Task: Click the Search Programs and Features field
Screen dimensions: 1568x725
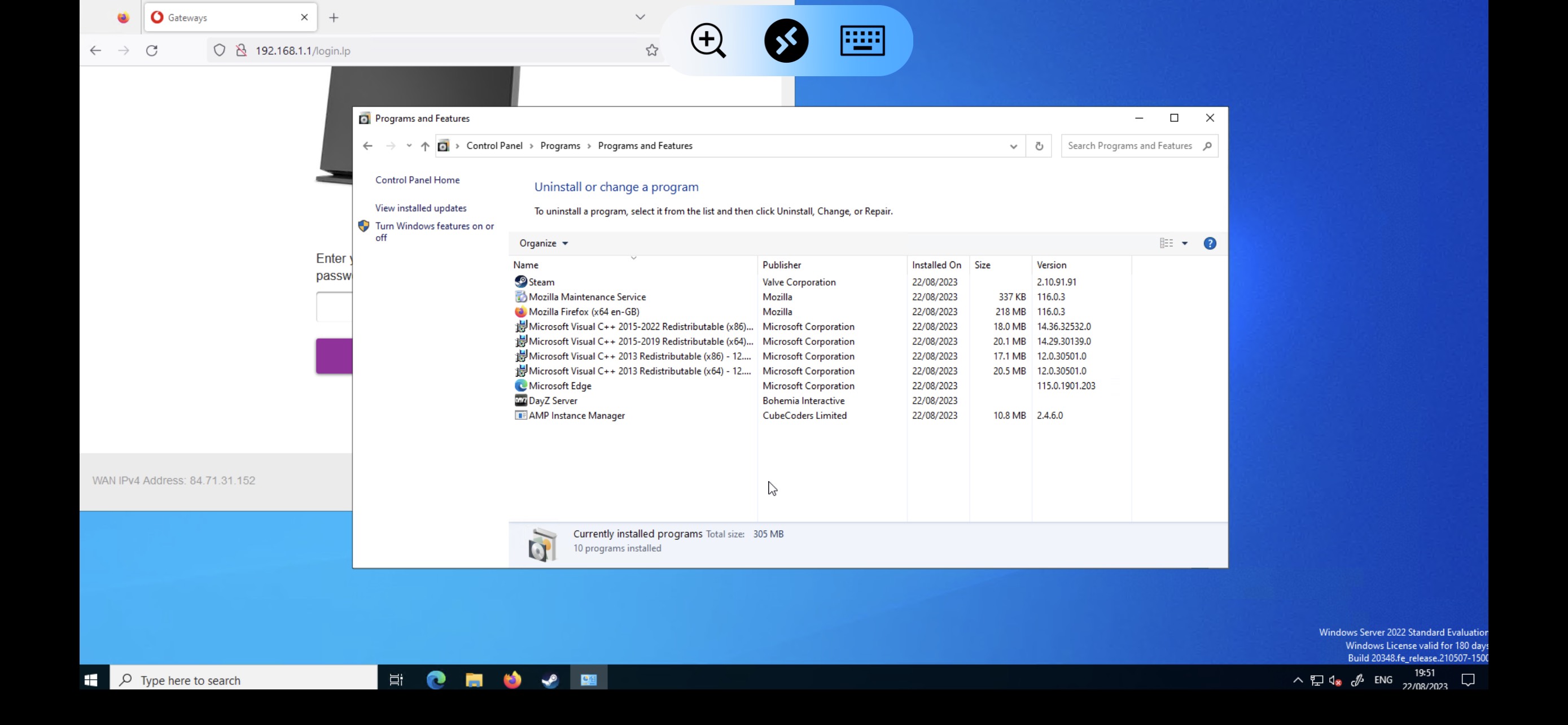Action: click(1130, 146)
